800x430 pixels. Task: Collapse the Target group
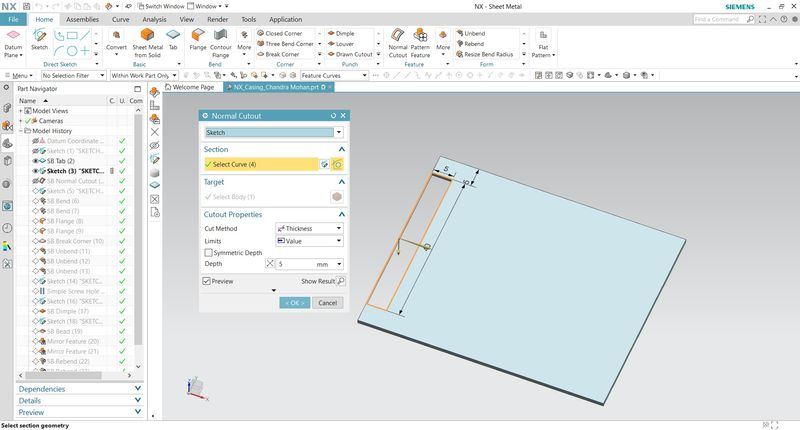click(341, 182)
